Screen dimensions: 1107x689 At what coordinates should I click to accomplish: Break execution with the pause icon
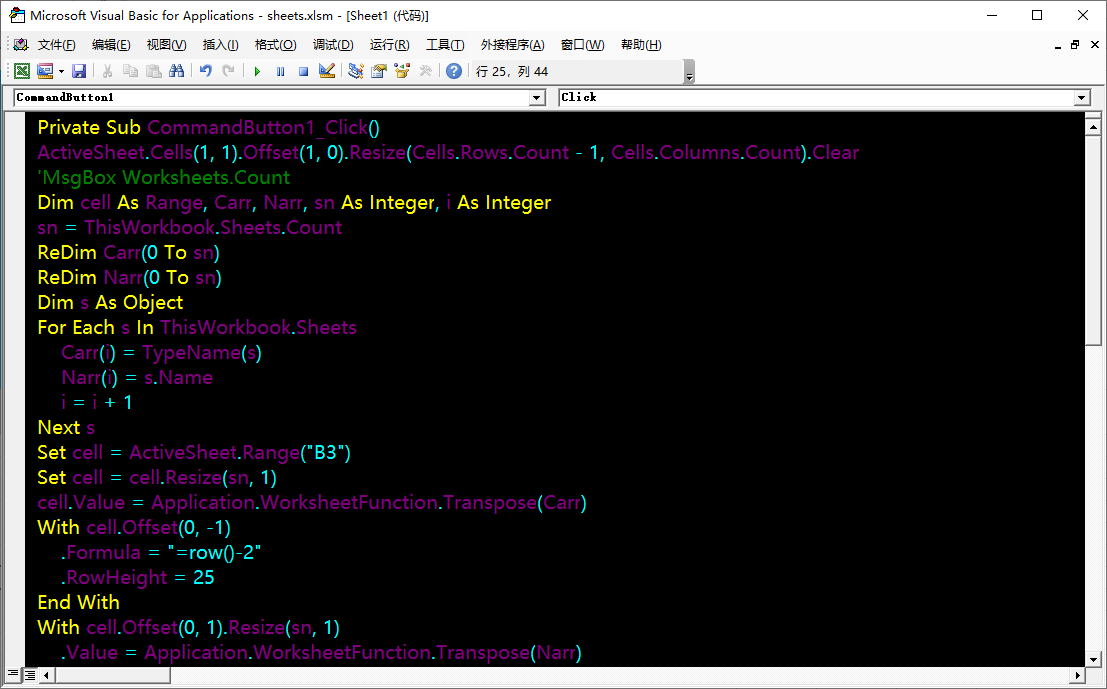click(x=280, y=71)
